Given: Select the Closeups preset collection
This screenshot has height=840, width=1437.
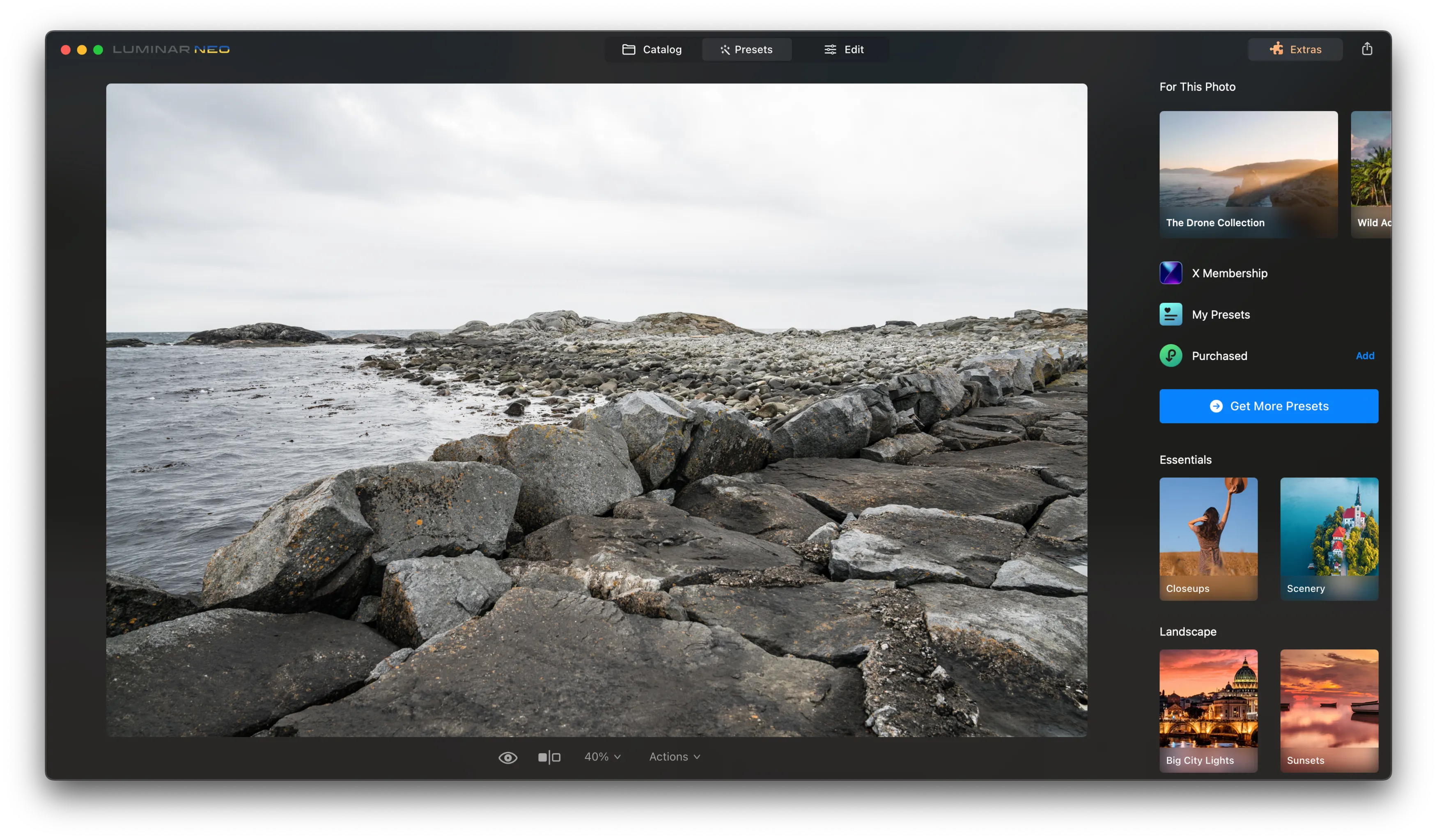Looking at the screenshot, I should click(x=1208, y=538).
